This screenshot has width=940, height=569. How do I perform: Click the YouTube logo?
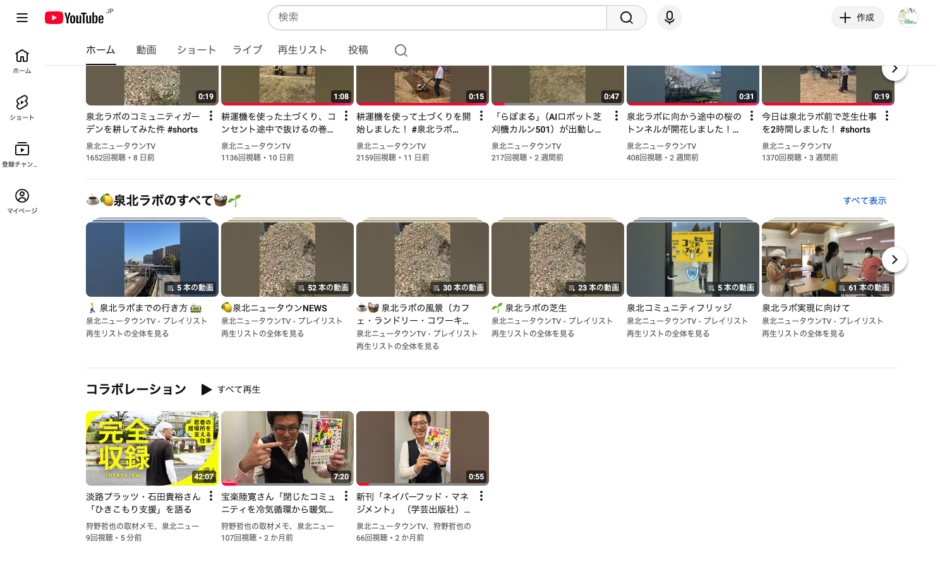pos(75,17)
